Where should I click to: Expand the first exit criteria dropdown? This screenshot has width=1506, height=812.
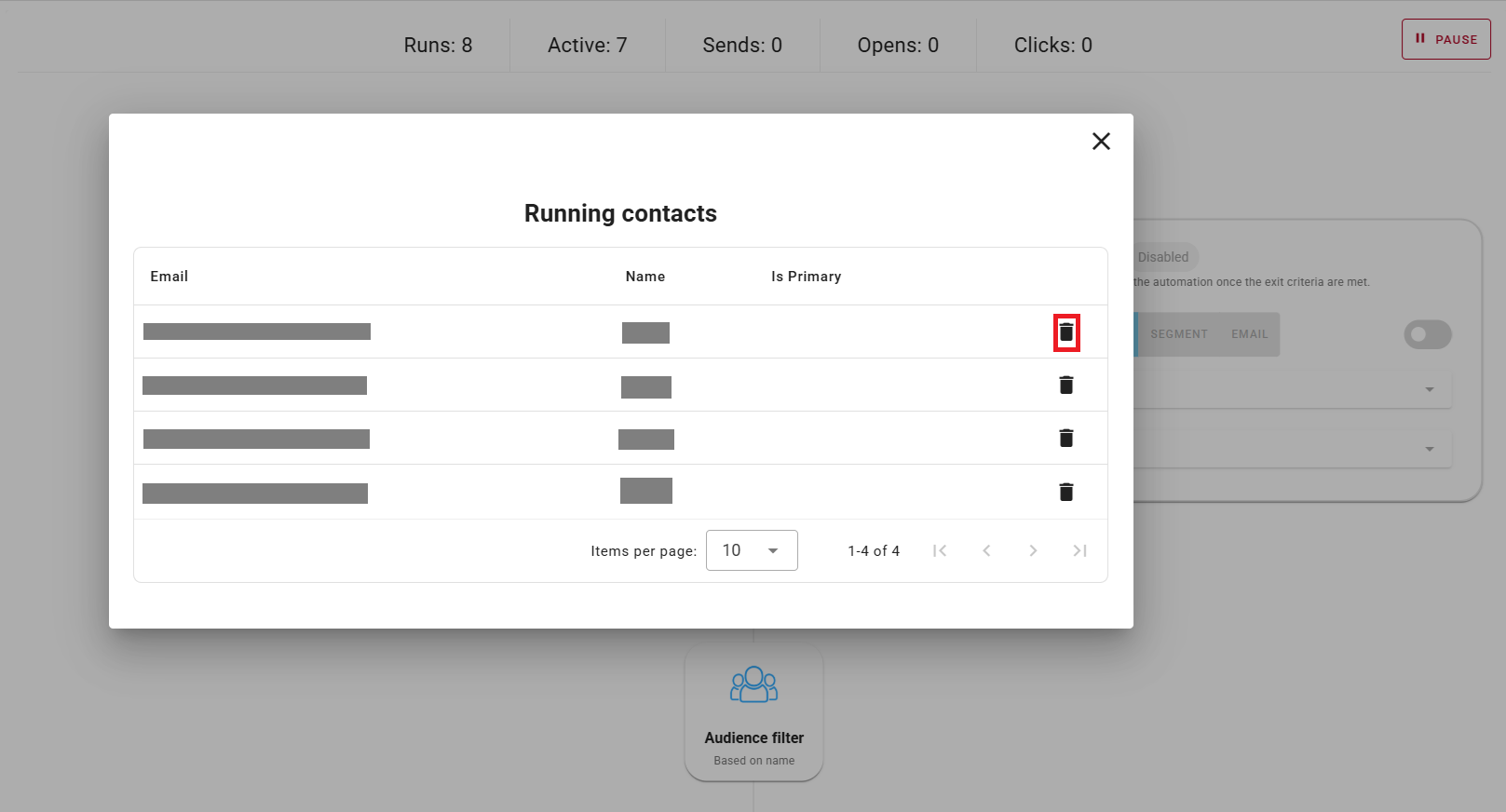click(x=1429, y=390)
